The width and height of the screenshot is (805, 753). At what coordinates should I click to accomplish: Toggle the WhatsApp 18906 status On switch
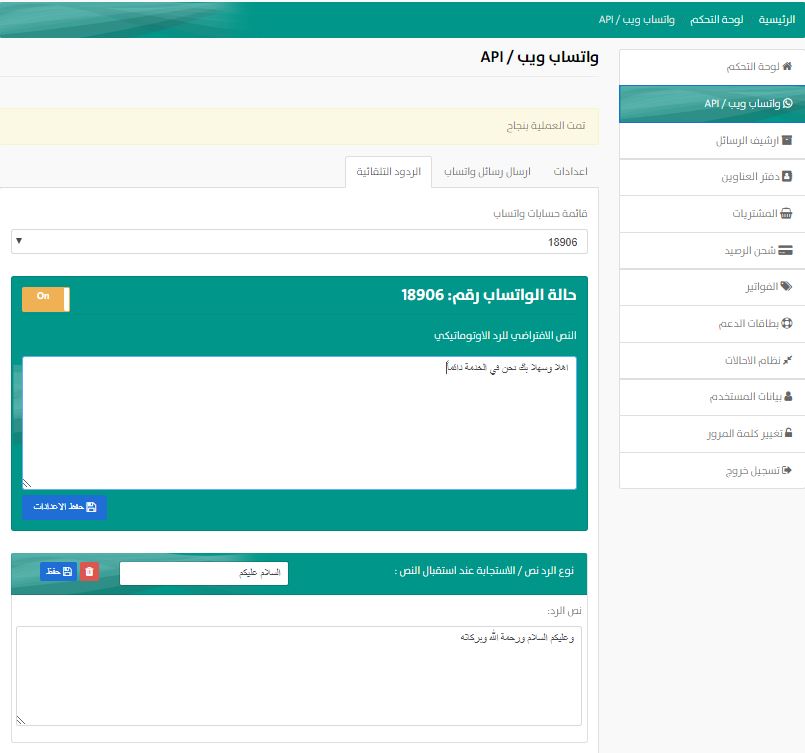pyautogui.click(x=46, y=299)
